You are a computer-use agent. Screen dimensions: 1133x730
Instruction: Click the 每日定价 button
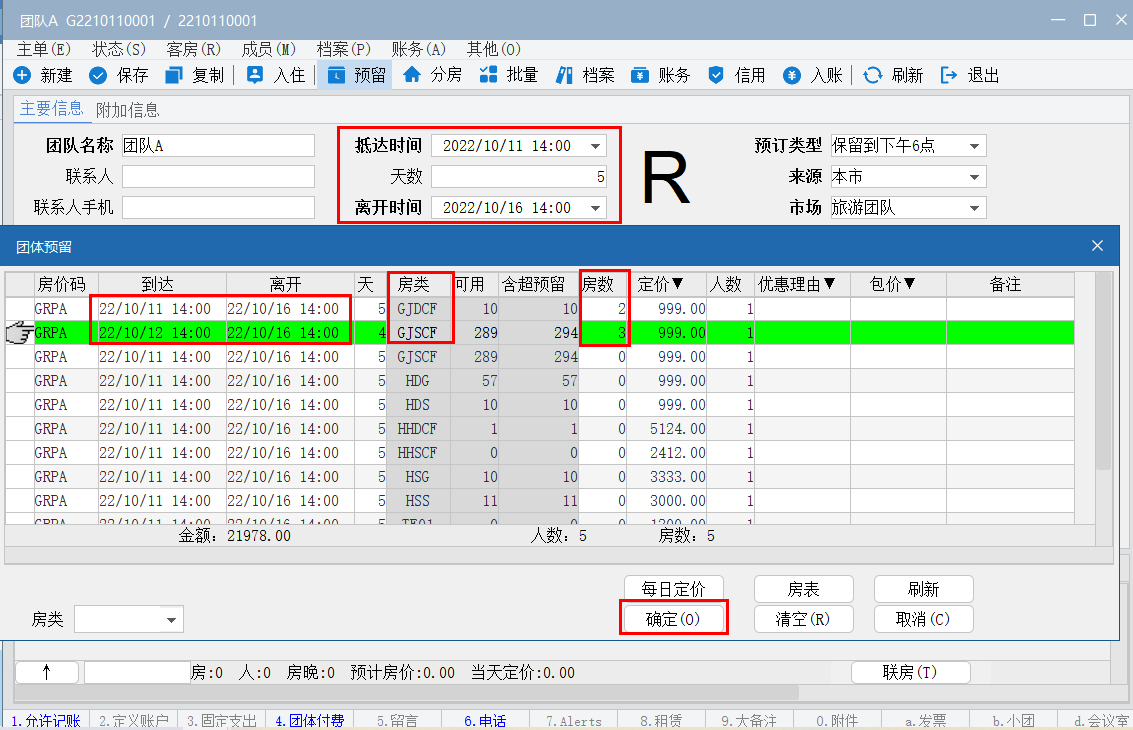[673, 589]
